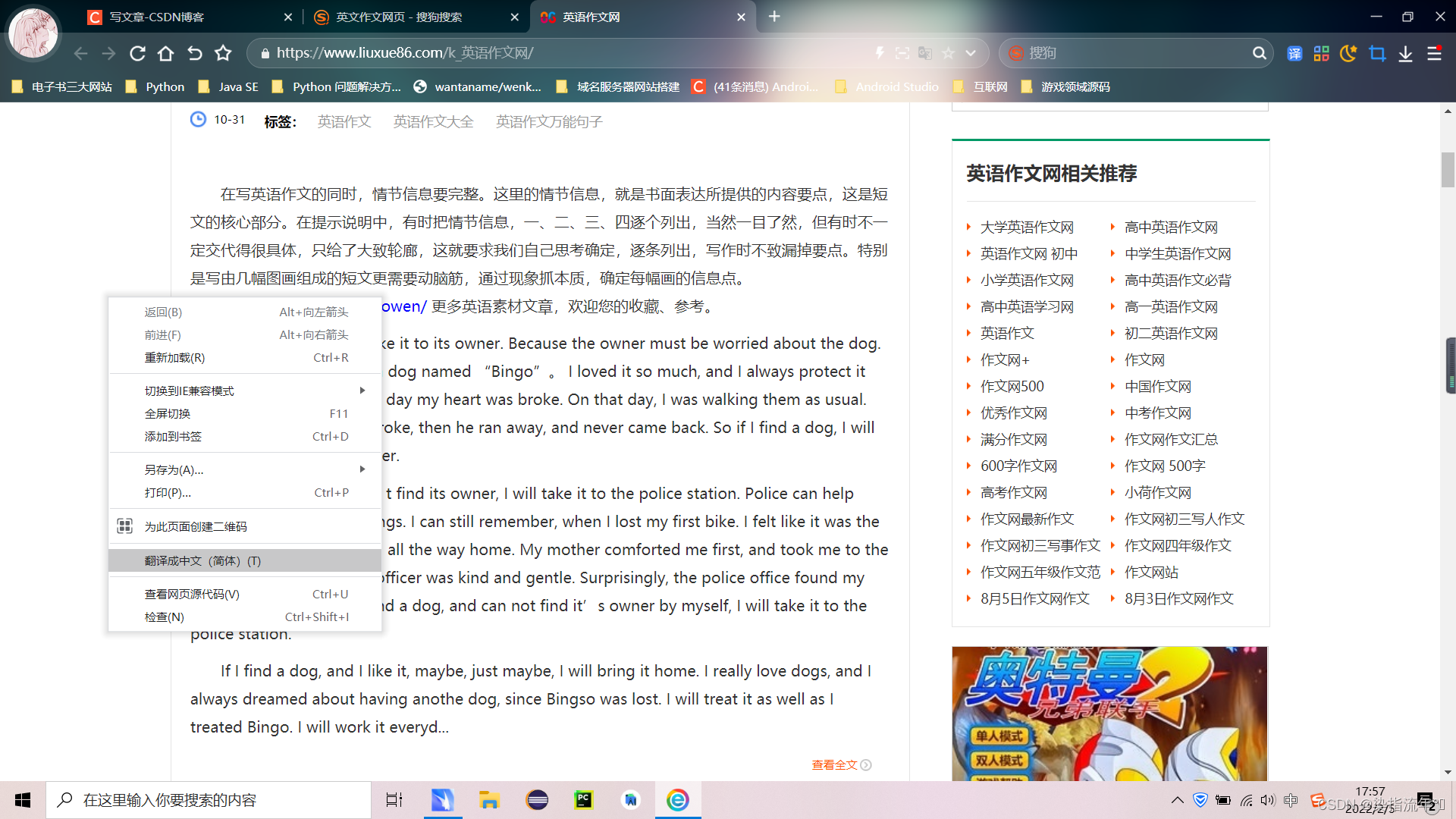The height and width of the screenshot is (819, 1456).
Task: Click the Ultraman game ad thumbnail
Action: pyautogui.click(x=1109, y=714)
